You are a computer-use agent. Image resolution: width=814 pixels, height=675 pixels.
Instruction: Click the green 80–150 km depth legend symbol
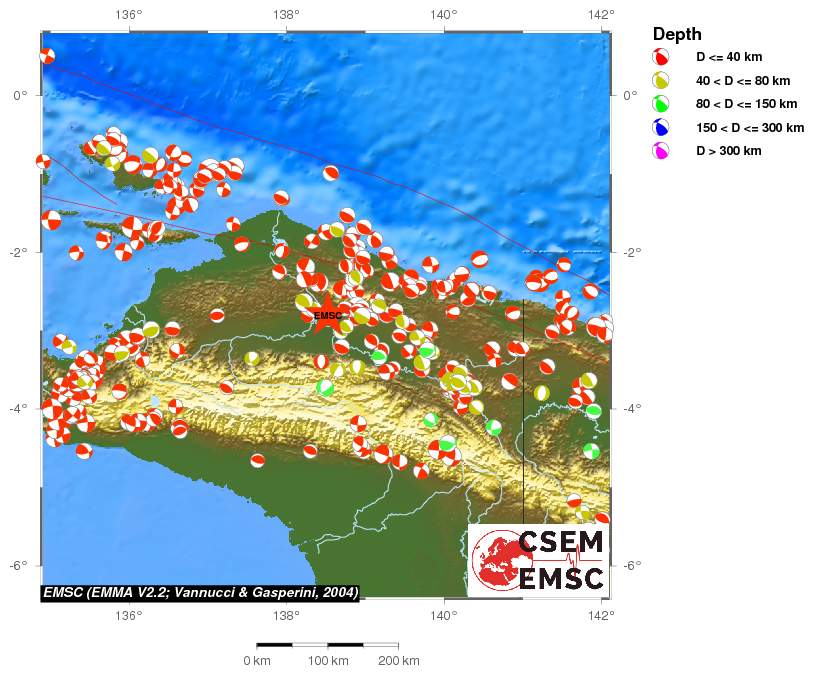pos(660,104)
